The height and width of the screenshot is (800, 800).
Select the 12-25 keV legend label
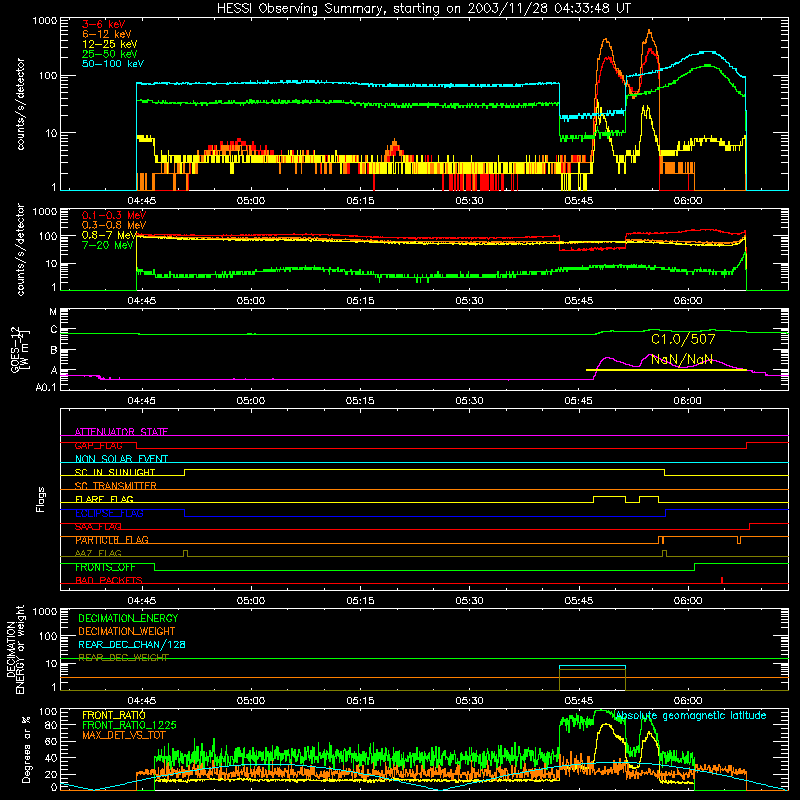(109, 44)
